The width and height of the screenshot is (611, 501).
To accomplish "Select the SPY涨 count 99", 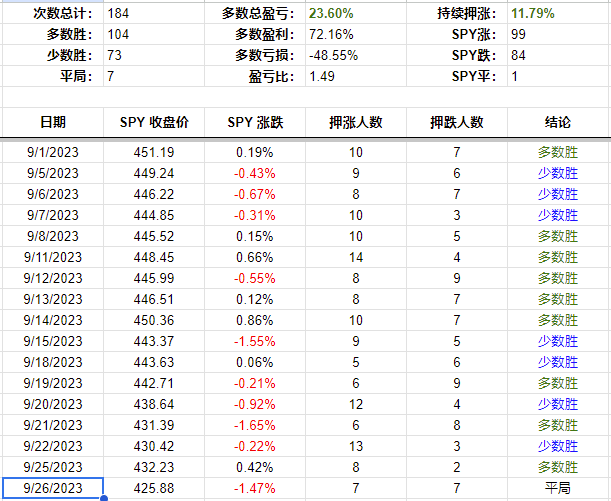I will (x=518, y=35).
